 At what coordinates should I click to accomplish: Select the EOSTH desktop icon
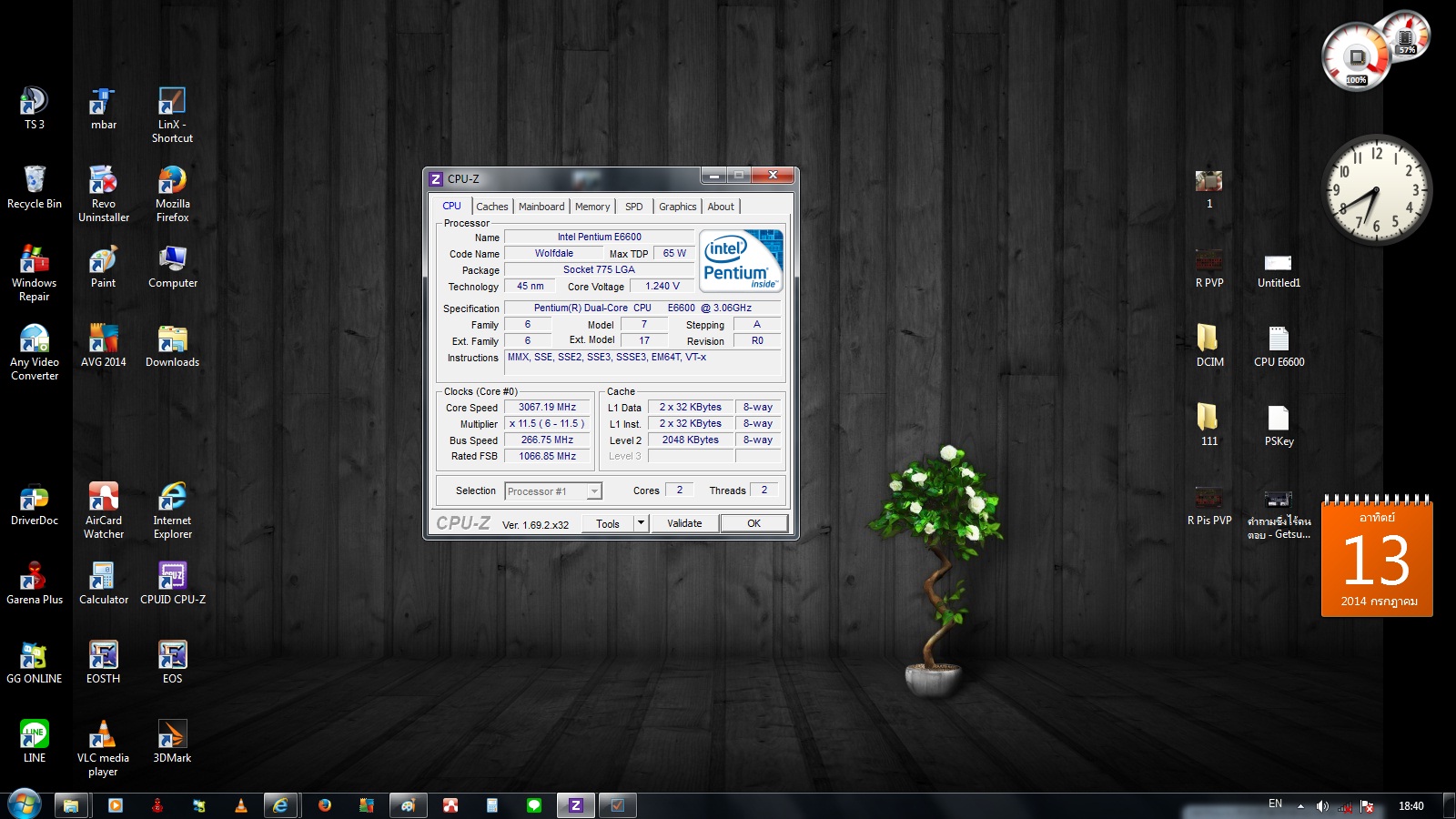104,662
